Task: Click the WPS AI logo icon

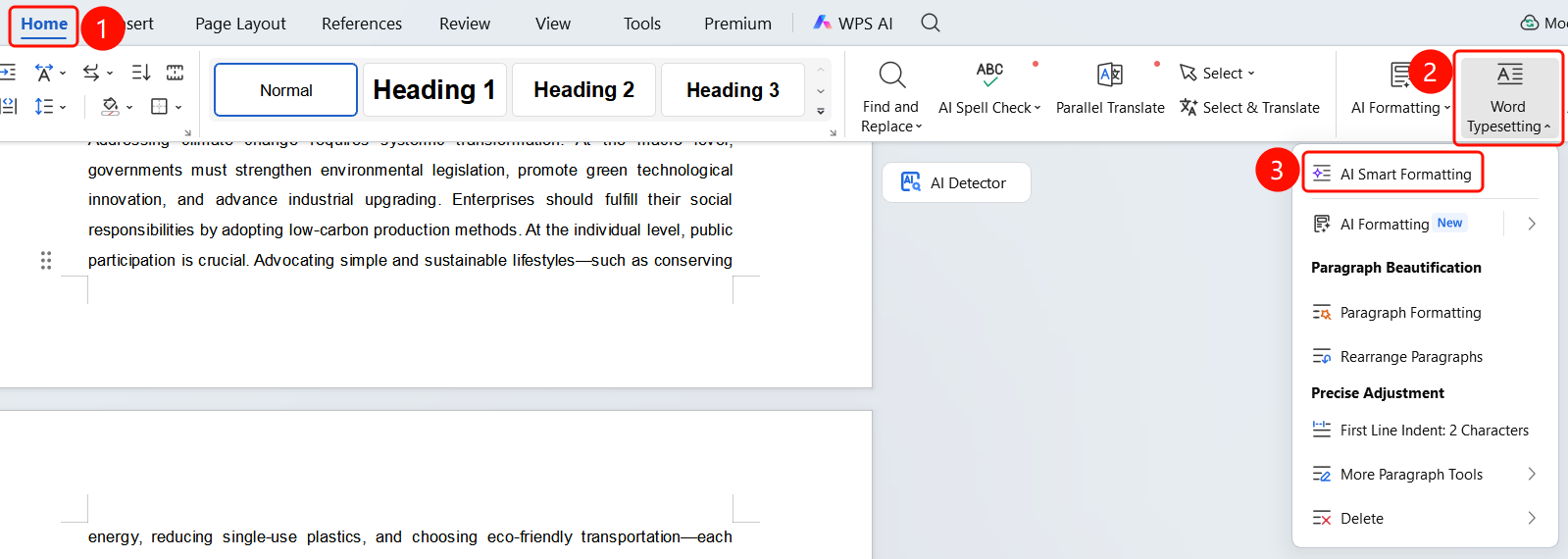Action: pyautogui.click(x=822, y=23)
